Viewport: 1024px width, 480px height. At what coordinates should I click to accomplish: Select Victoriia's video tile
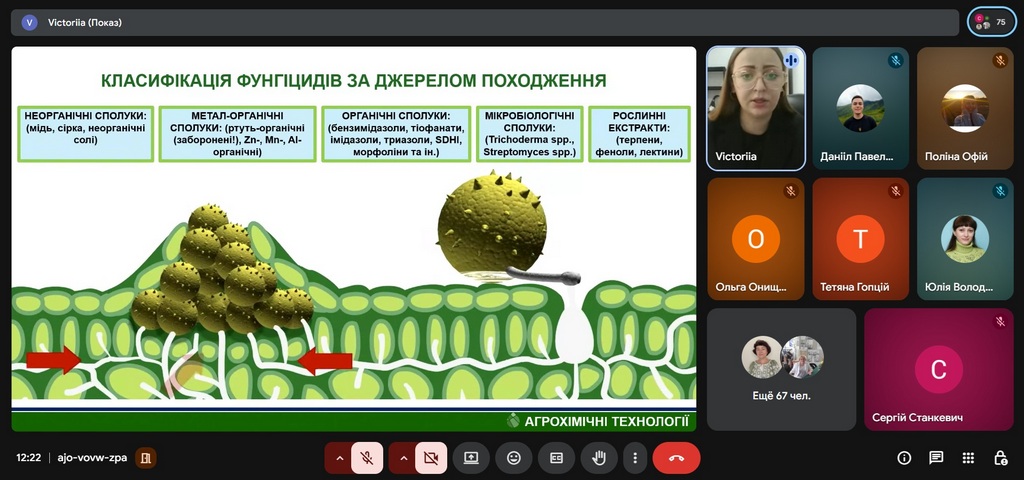(755, 107)
